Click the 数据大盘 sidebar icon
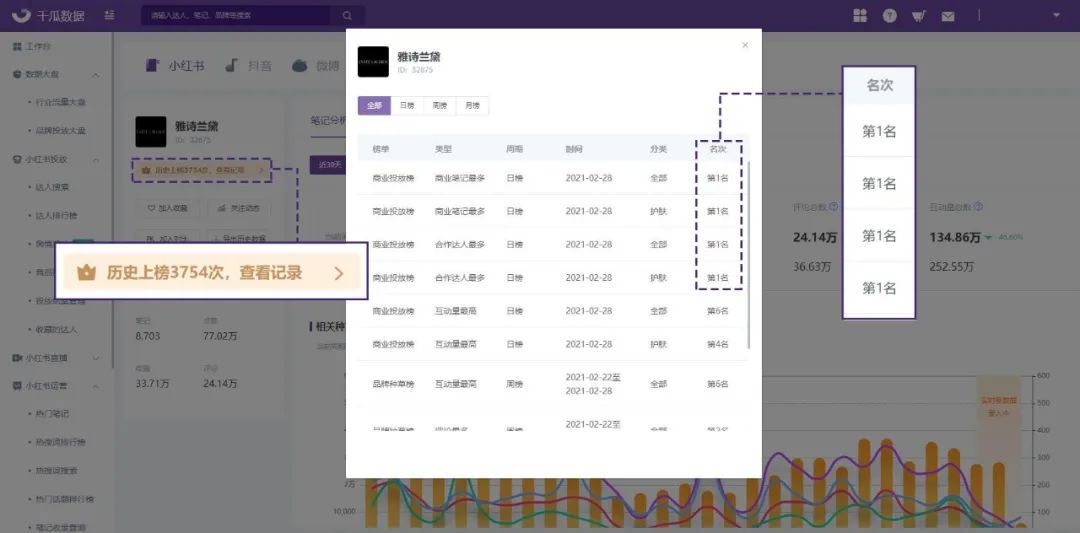This screenshot has width=1080, height=533. pyautogui.click(x=17, y=74)
